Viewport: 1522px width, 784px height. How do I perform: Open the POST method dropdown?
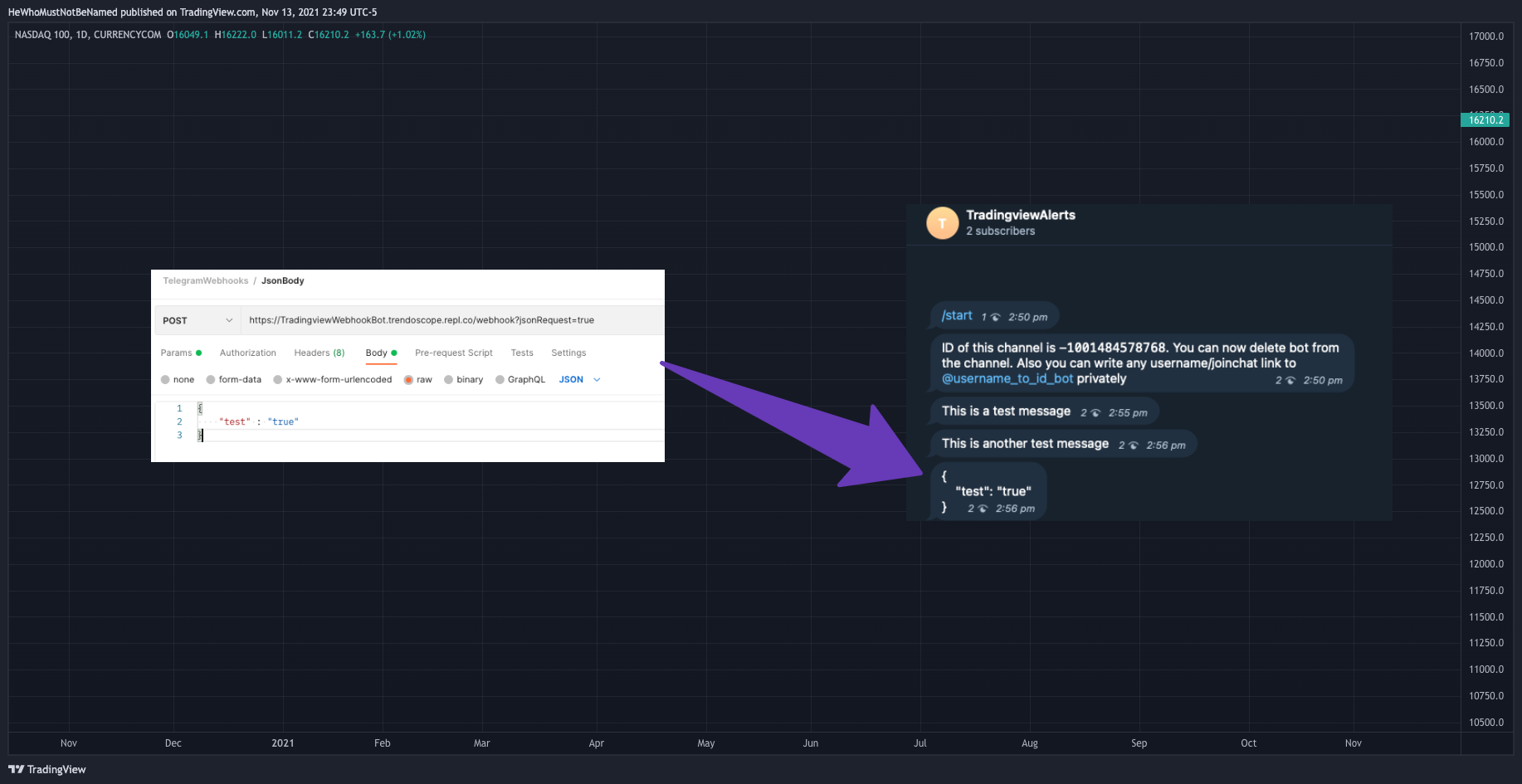click(198, 320)
